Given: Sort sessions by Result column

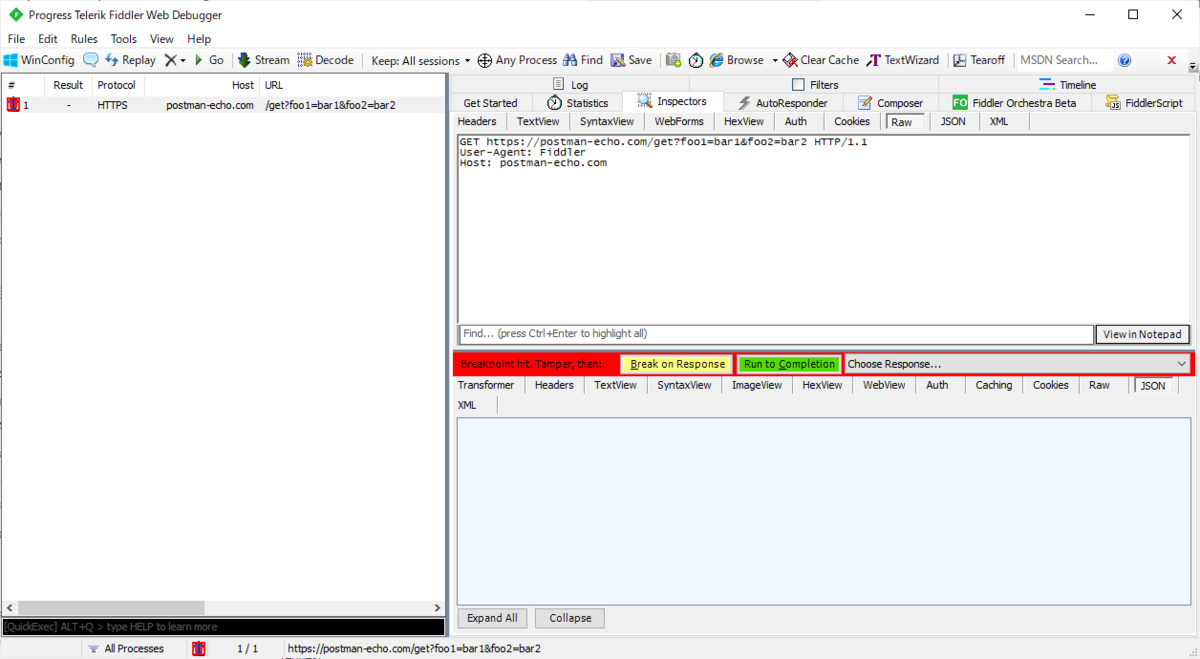Looking at the screenshot, I should [69, 85].
